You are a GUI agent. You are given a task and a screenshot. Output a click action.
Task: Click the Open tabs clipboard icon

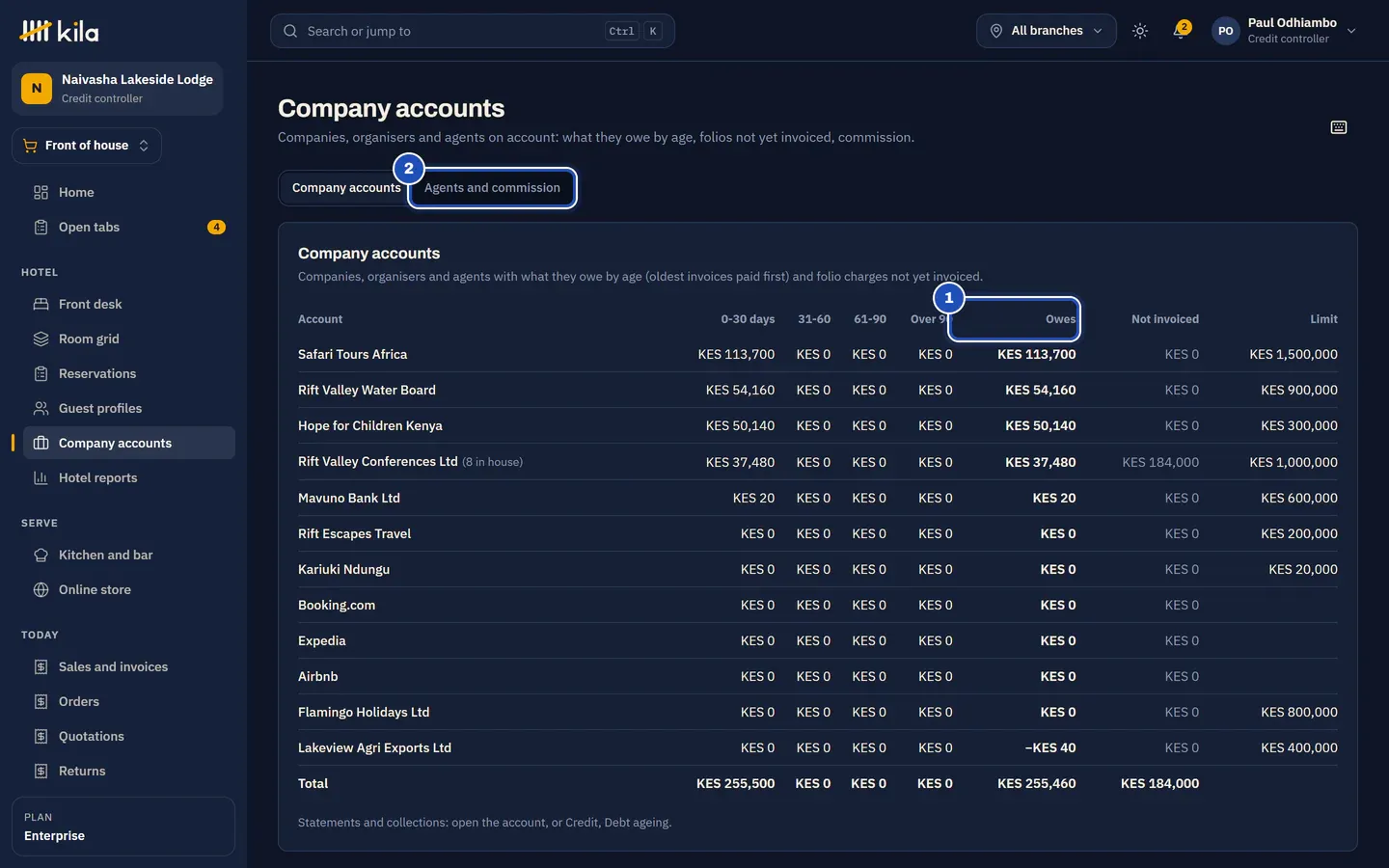pyautogui.click(x=41, y=227)
